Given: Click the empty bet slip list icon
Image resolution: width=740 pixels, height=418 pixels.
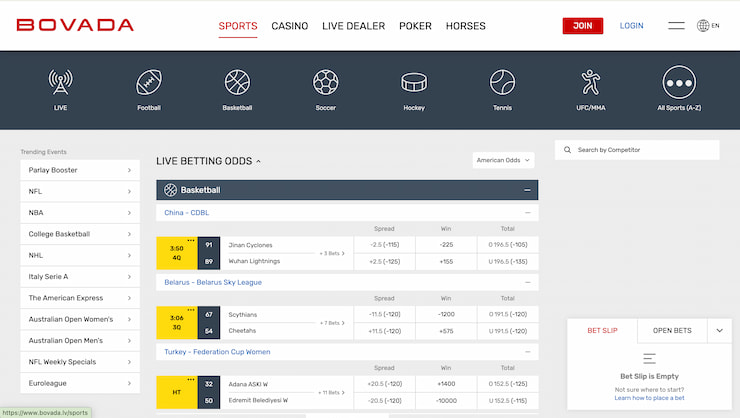Looking at the screenshot, I should pos(649,359).
